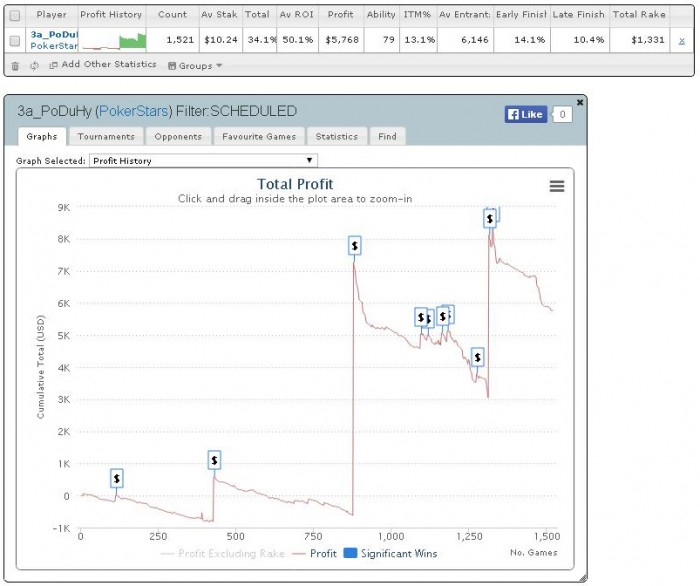The width and height of the screenshot is (700, 586).
Task: Sort by the Av ROI column header
Action: tap(297, 15)
